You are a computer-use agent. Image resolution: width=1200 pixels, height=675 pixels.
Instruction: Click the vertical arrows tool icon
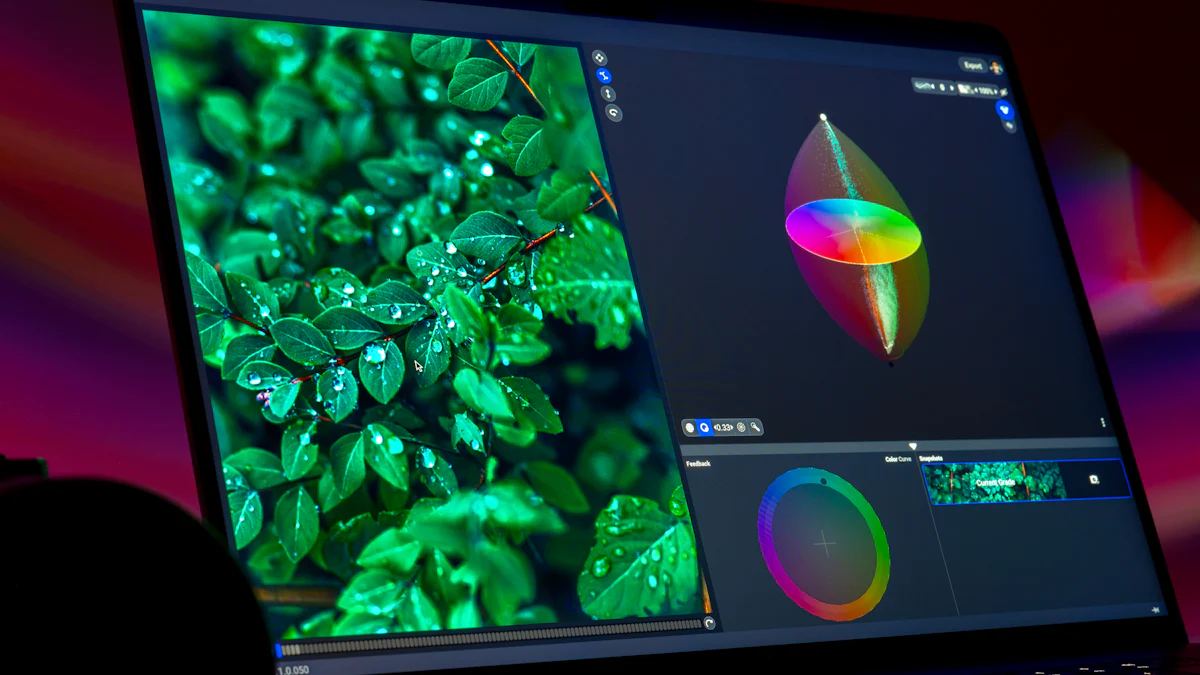[608, 95]
